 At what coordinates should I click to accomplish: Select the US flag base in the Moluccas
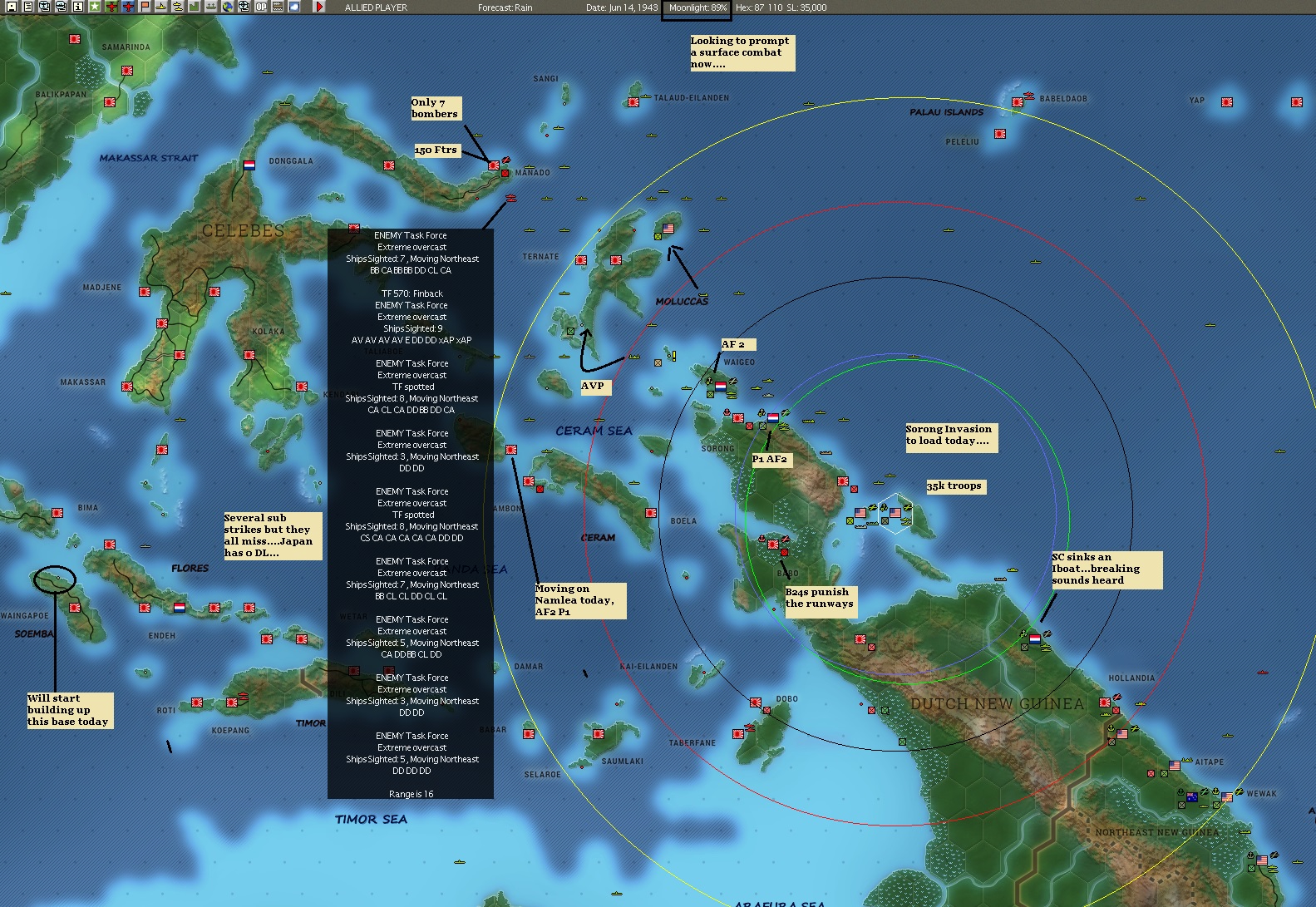pyautogui.click(x=668, y=228)
